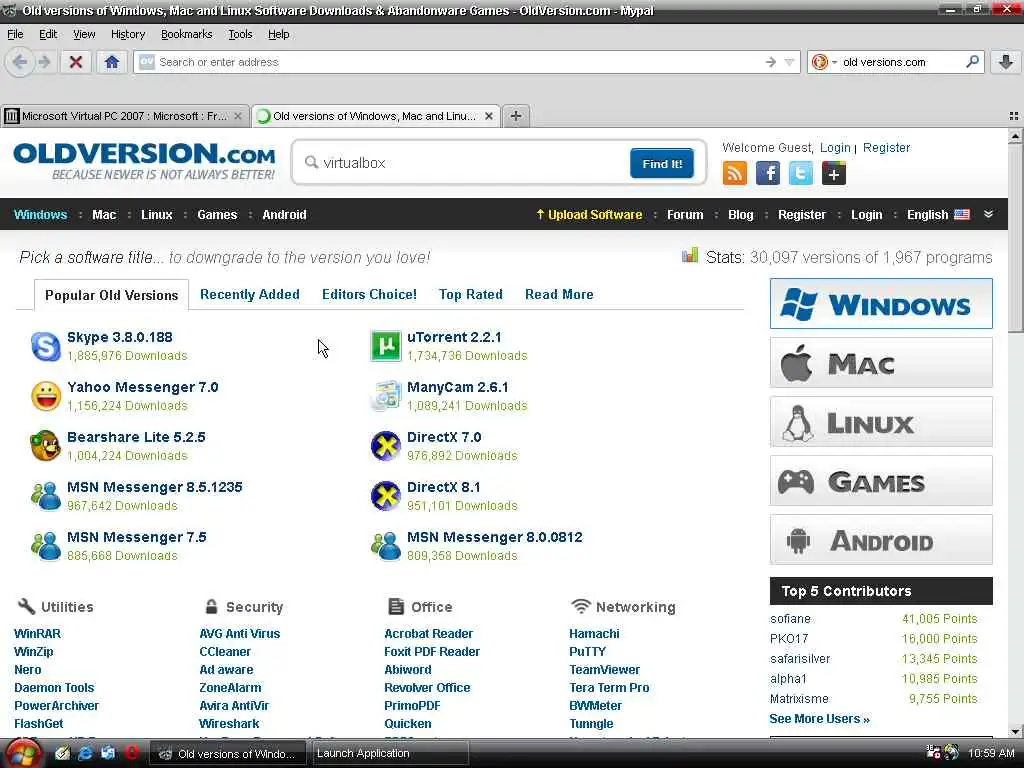1024x768 pixels.
Task: Switch to the Editors Choice! tab
Action: pos(369,295)
